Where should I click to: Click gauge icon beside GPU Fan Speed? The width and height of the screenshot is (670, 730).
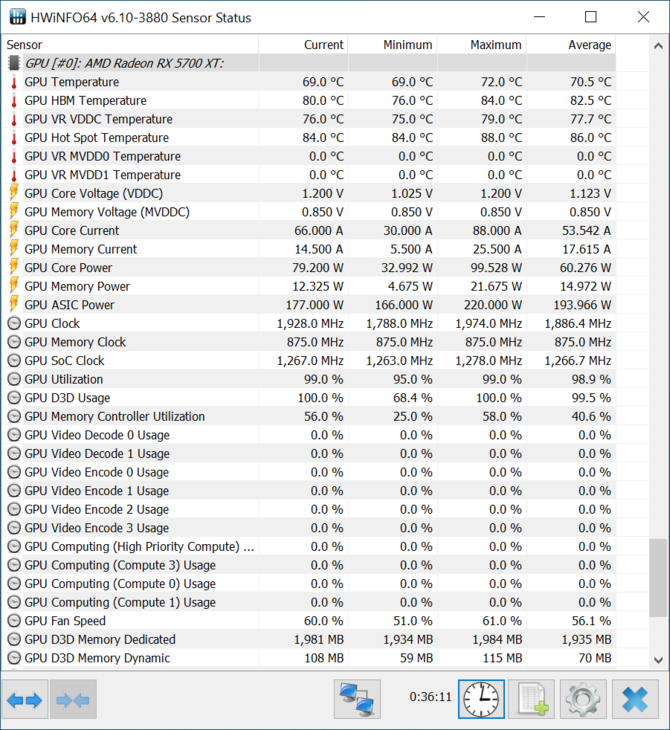pos(14,621)
